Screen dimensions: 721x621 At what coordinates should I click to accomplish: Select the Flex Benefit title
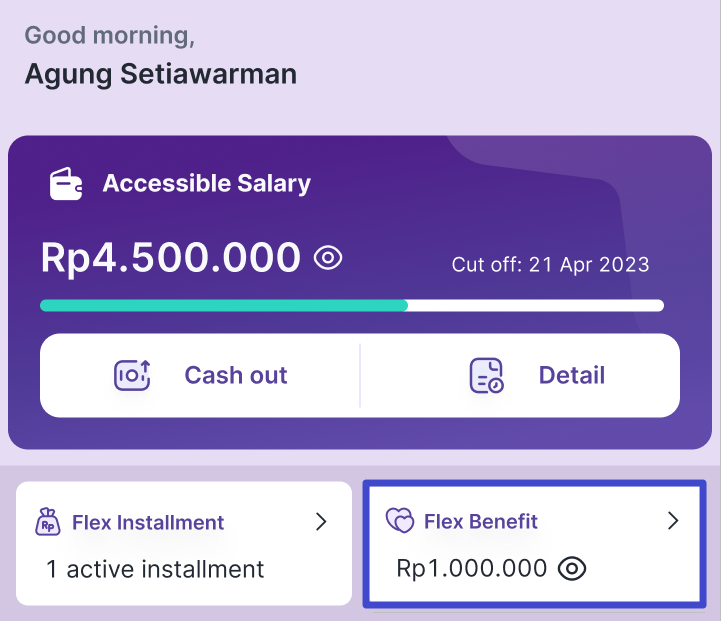pos(481,521)
